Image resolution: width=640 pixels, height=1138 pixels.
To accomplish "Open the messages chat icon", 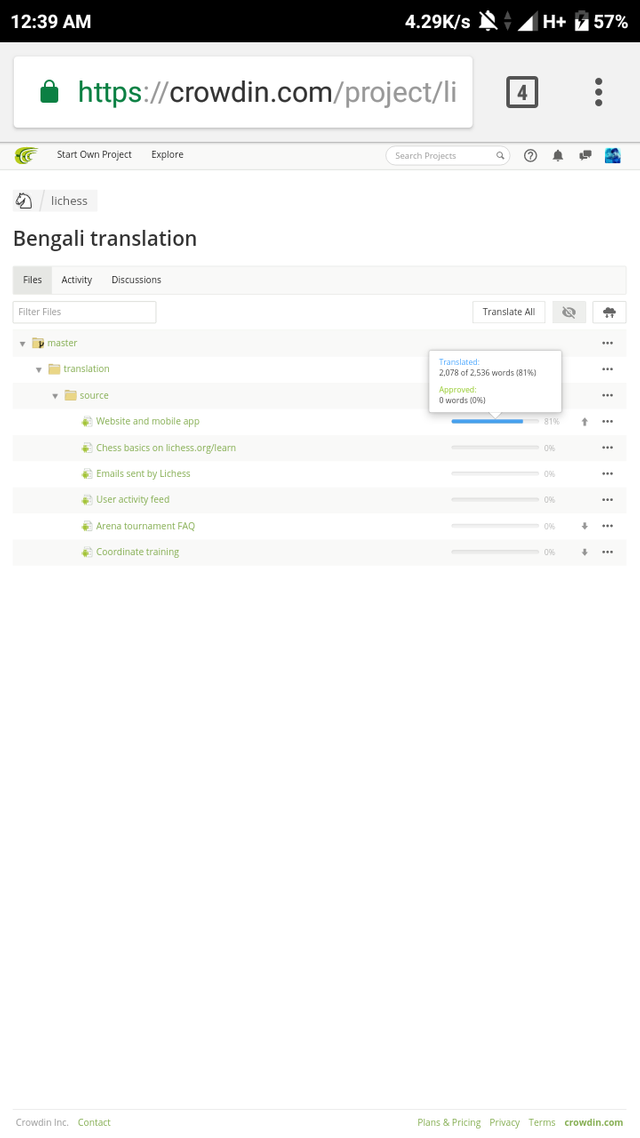I will [585, 155].
